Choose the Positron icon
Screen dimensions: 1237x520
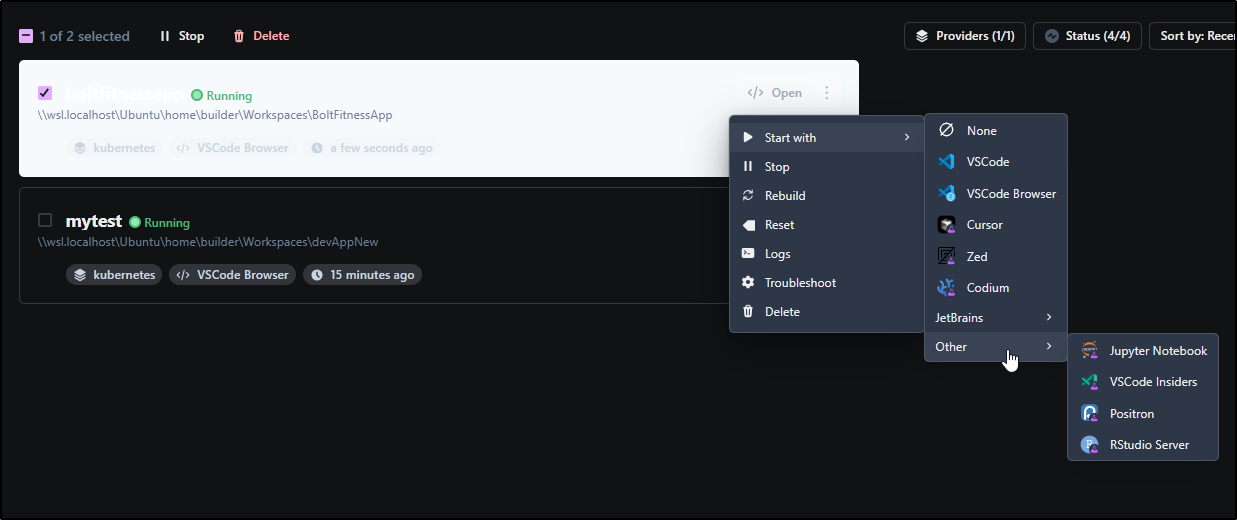(x=1090, y=414)
